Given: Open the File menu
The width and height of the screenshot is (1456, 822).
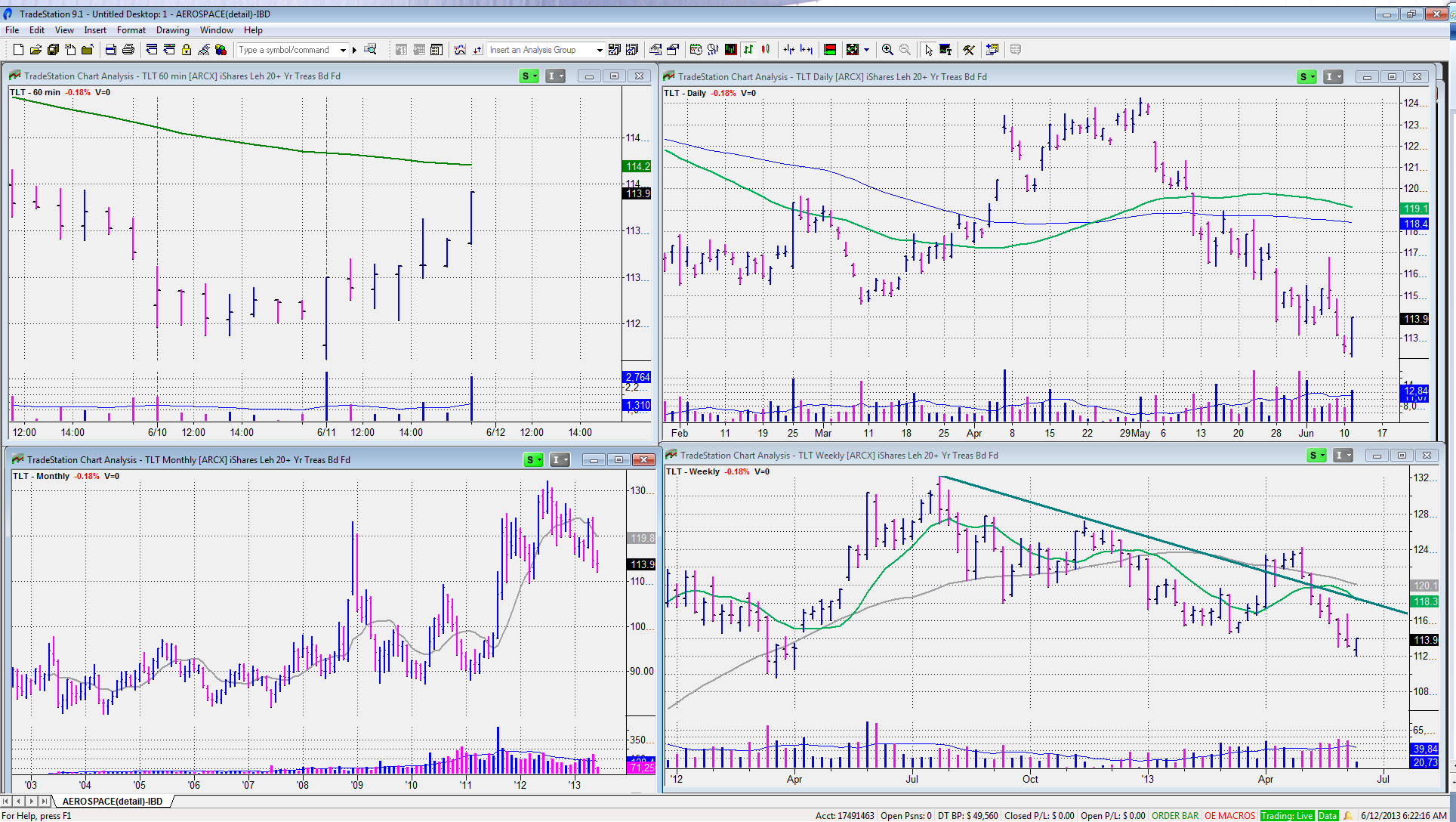Looking at the screenshot, I should (12, 30).
